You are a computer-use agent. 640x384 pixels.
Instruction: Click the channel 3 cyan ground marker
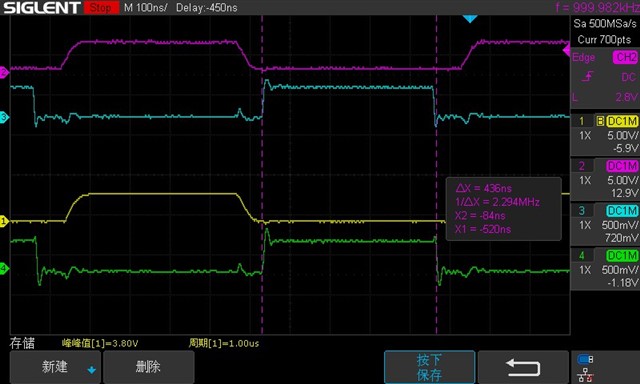(4, 117)
